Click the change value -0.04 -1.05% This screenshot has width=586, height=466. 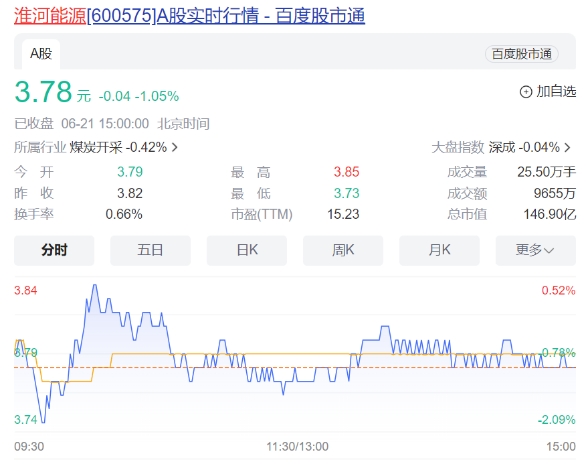(x=139, y=96)
